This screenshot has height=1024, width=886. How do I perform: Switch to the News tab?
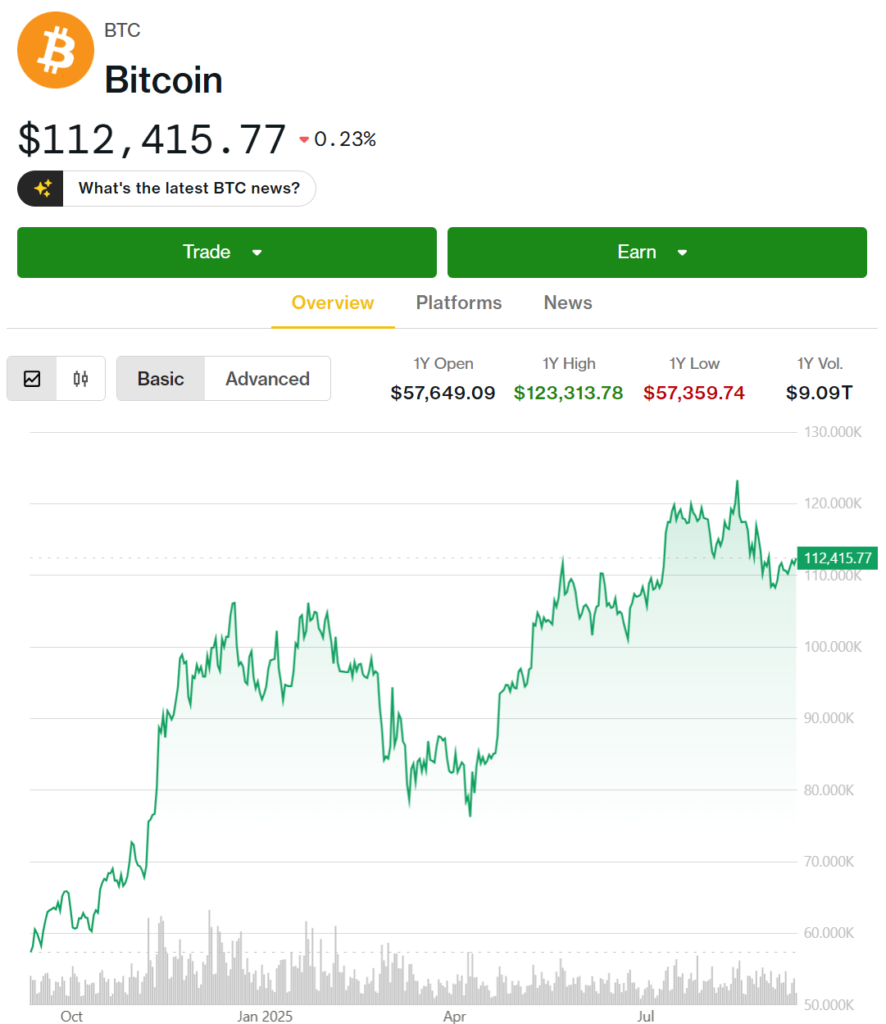(568, 303)
